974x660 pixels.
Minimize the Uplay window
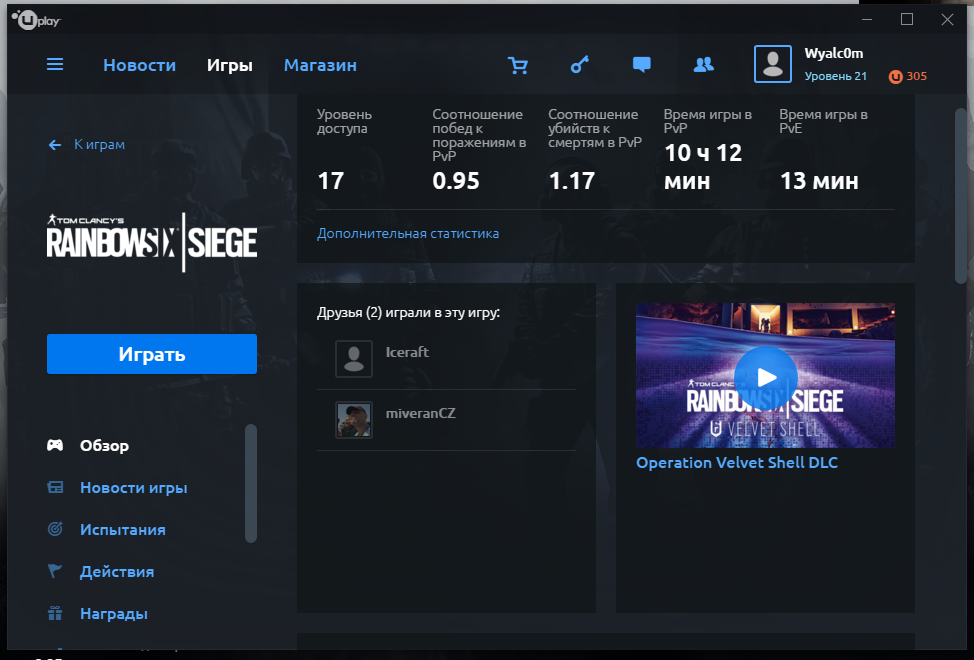coord(867,20)
